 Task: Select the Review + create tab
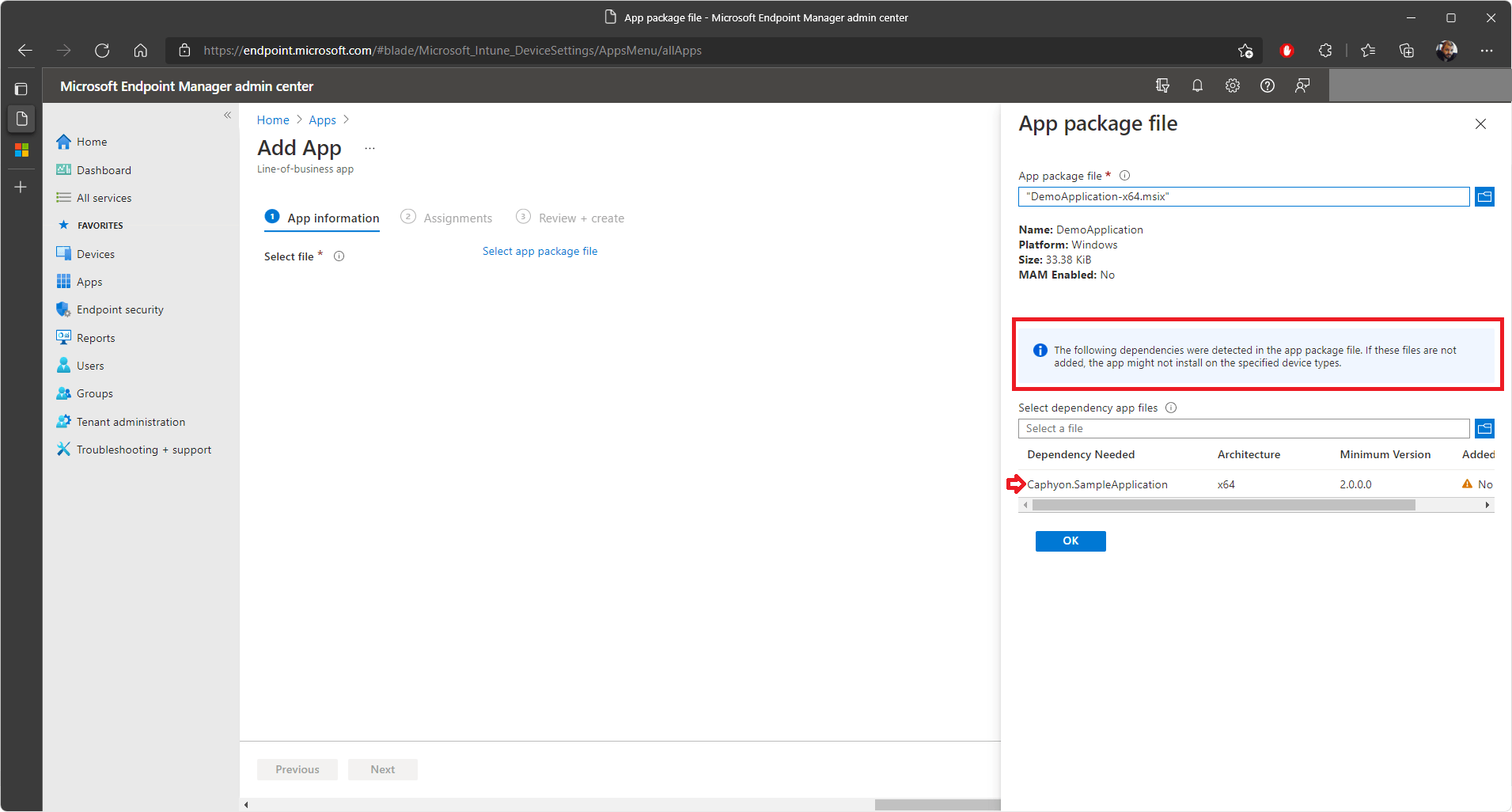(570, 218)
